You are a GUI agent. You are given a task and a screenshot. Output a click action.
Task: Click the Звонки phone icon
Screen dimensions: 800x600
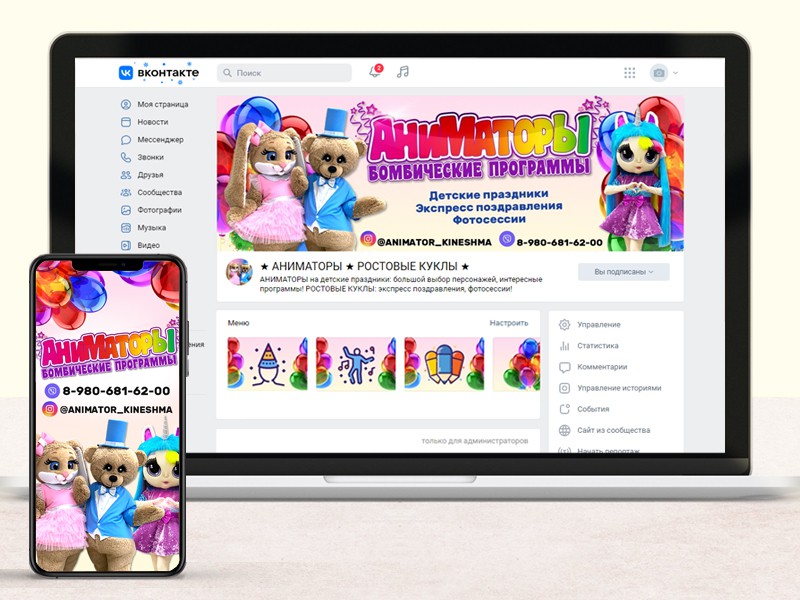126,157
